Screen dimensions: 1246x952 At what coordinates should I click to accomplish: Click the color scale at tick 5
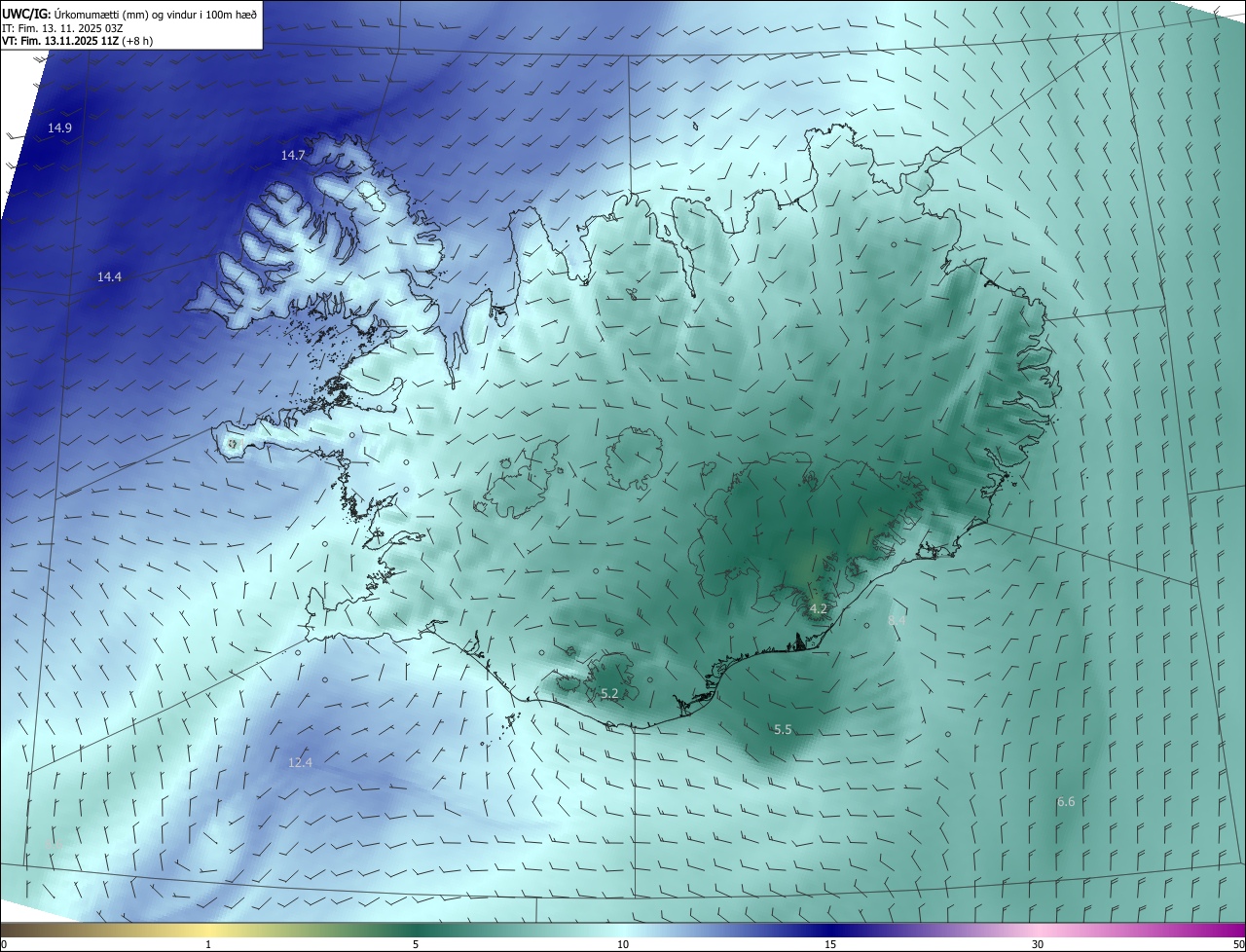(416, 944)
